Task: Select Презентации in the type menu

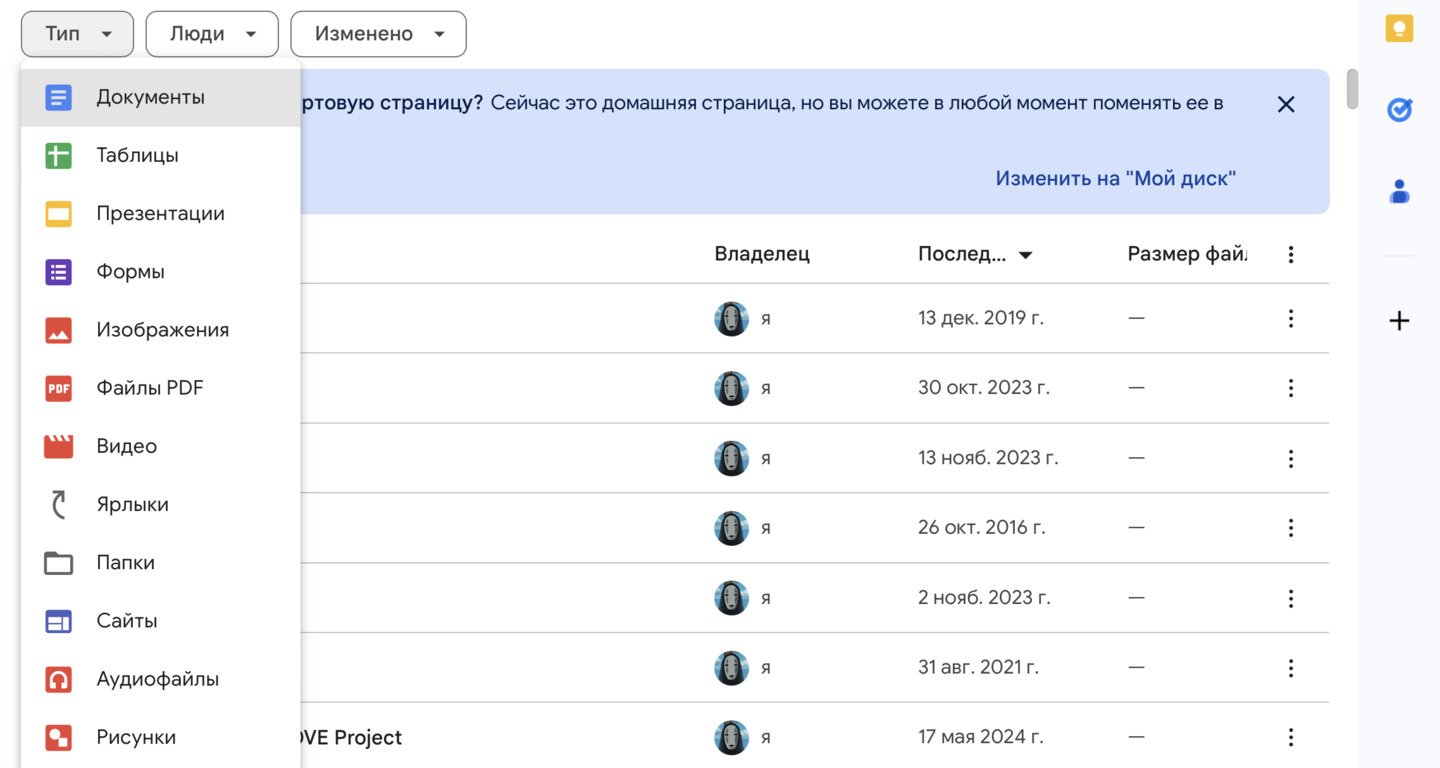Action: click(x=160, y=214)
